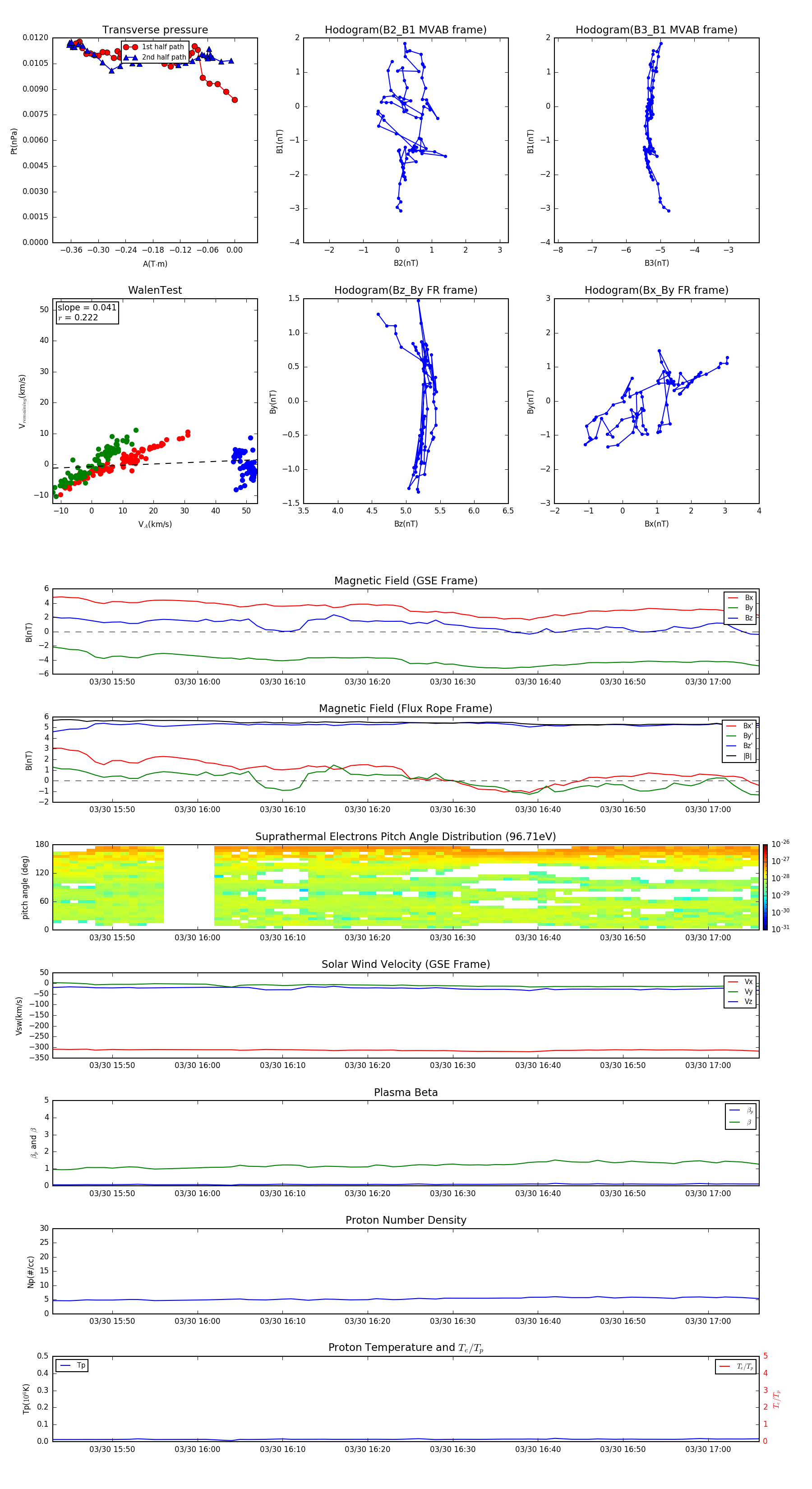Select the βp entry in Plasma Beta legend
812x1489 pixels.
pyautogui.click(x=741, y=1110)
